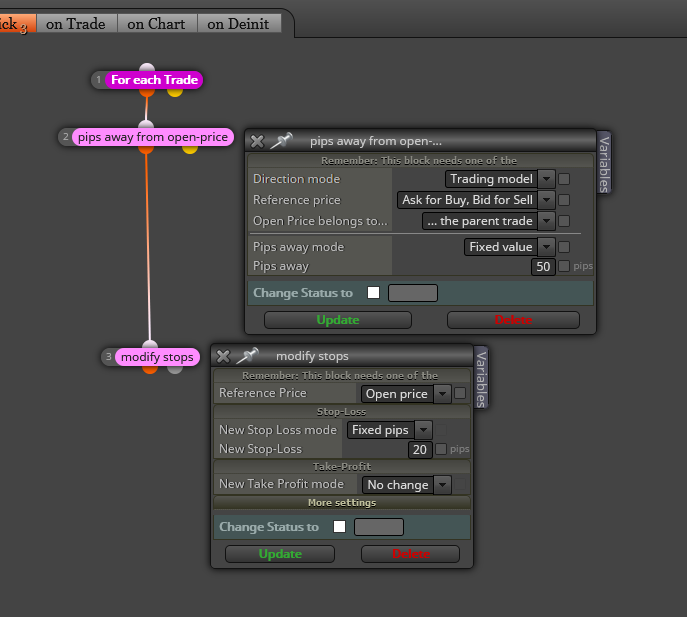Switch to the on Chart tab
Screen dimensions: 687x617
[x=156, y=24]
